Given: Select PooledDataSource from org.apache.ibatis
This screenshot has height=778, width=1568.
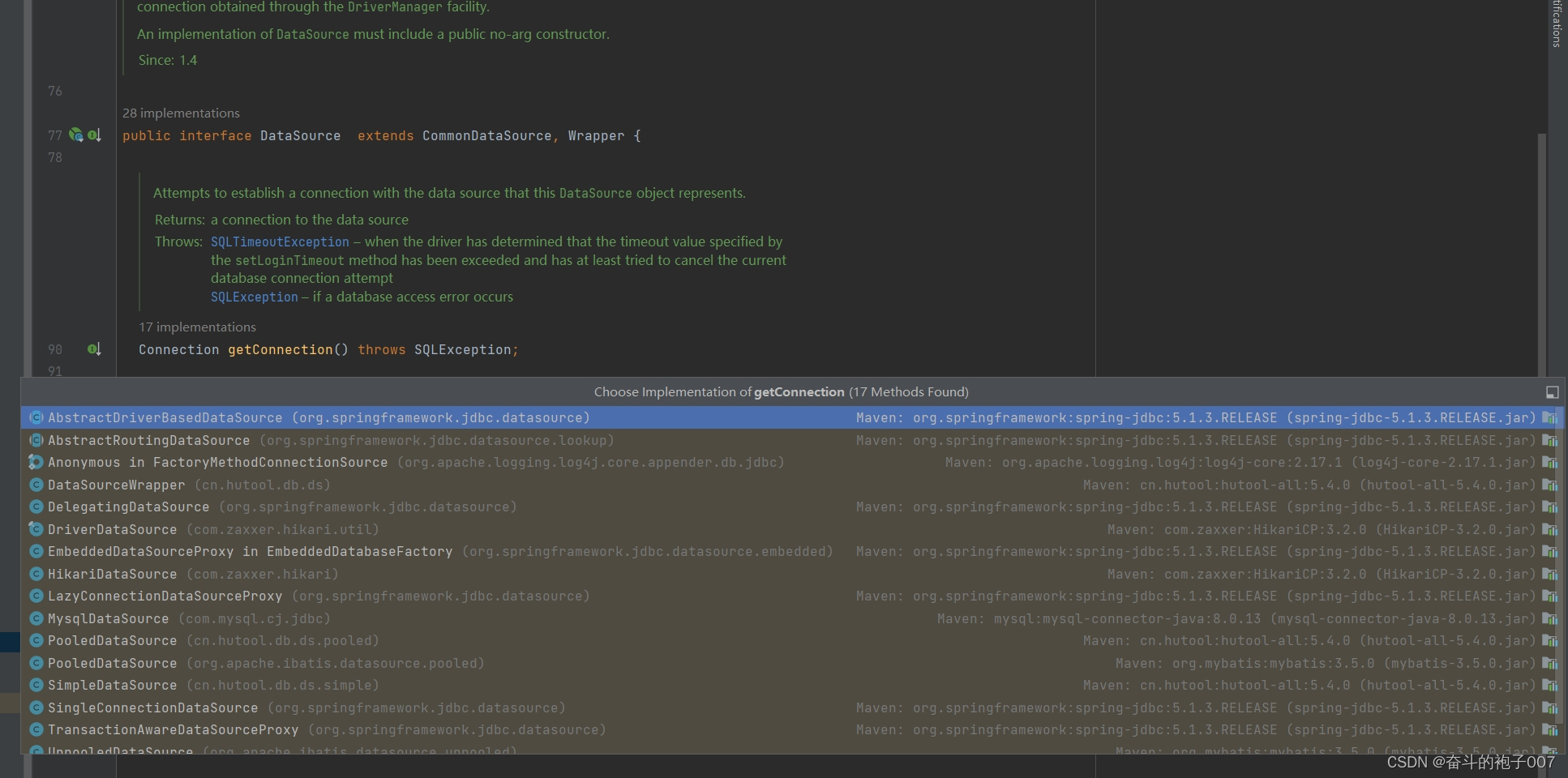Looking at the screenshot, I should coord(791,663).
